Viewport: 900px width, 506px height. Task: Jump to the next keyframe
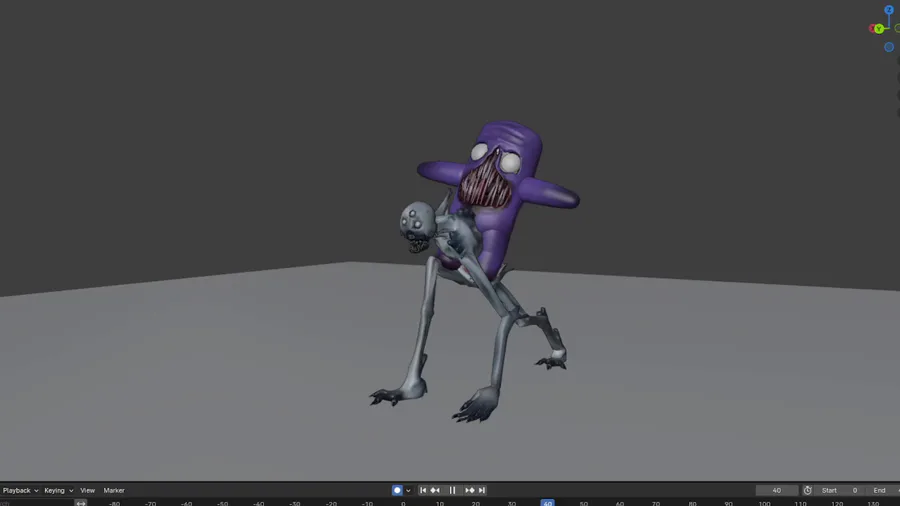point(470,491)
